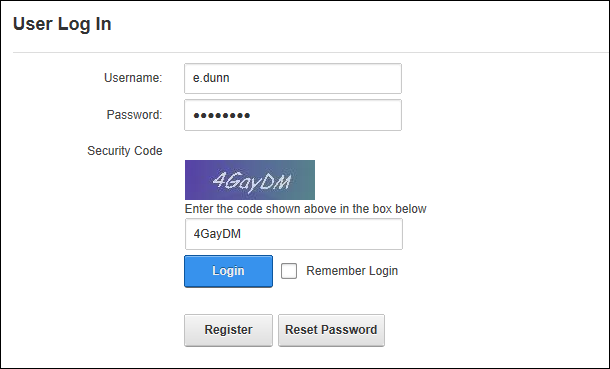Click the typed 4GayDM code text
This screenshot has width=610, height=369.
[x=217, y=234]
